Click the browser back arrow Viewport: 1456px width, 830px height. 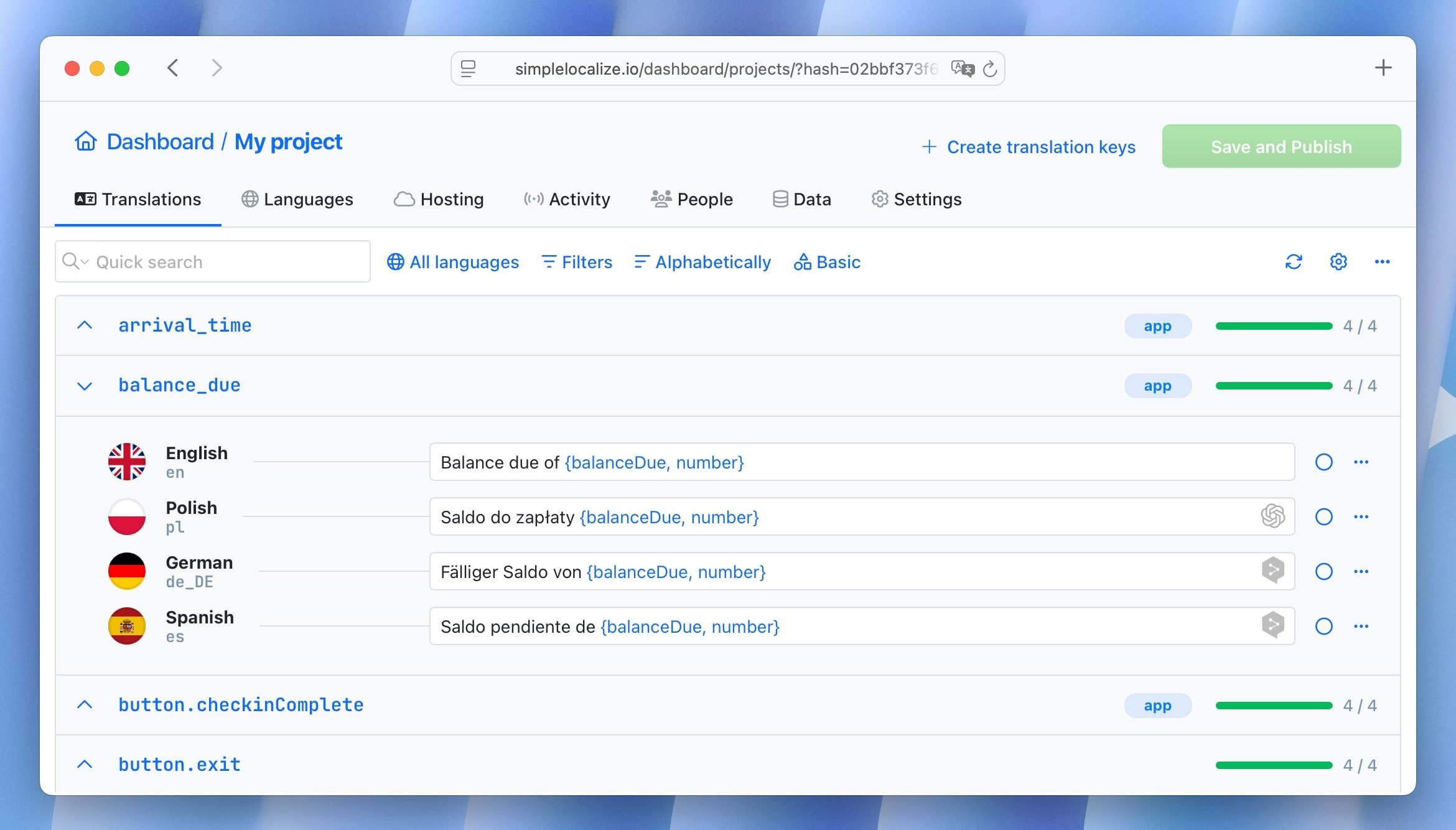[173, 68]
